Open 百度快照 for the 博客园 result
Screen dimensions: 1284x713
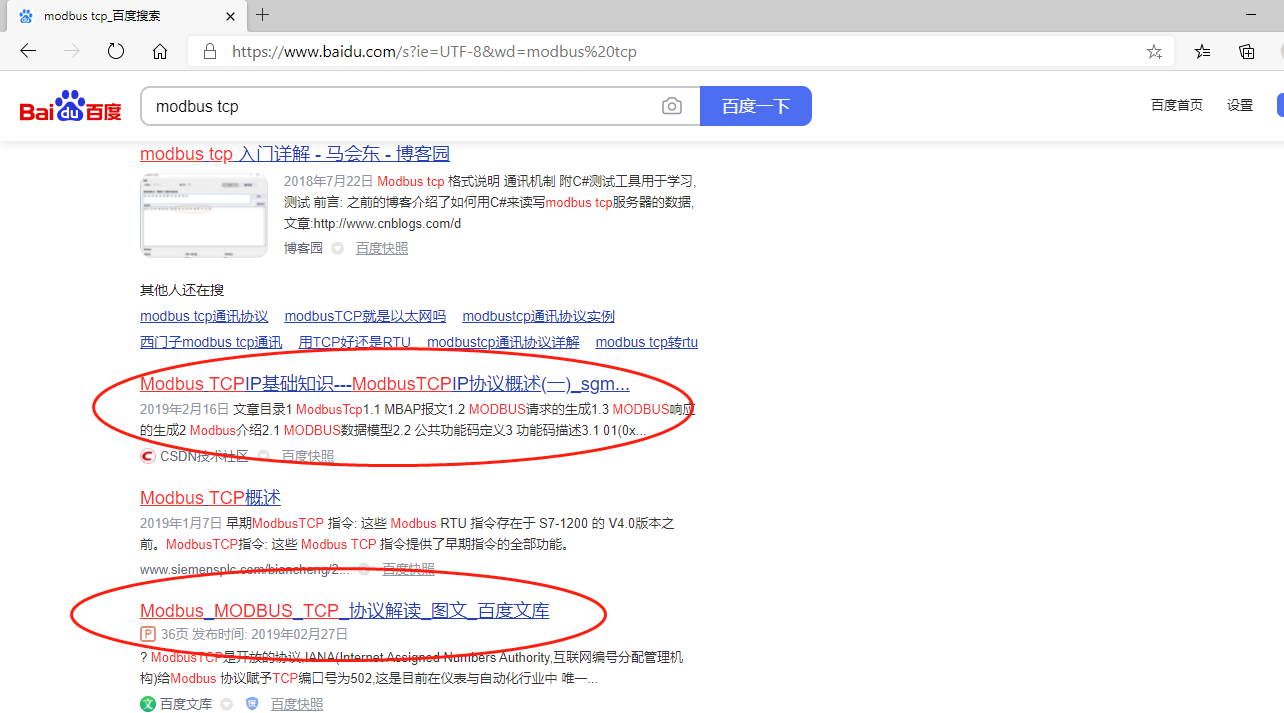tap(382, 248)
